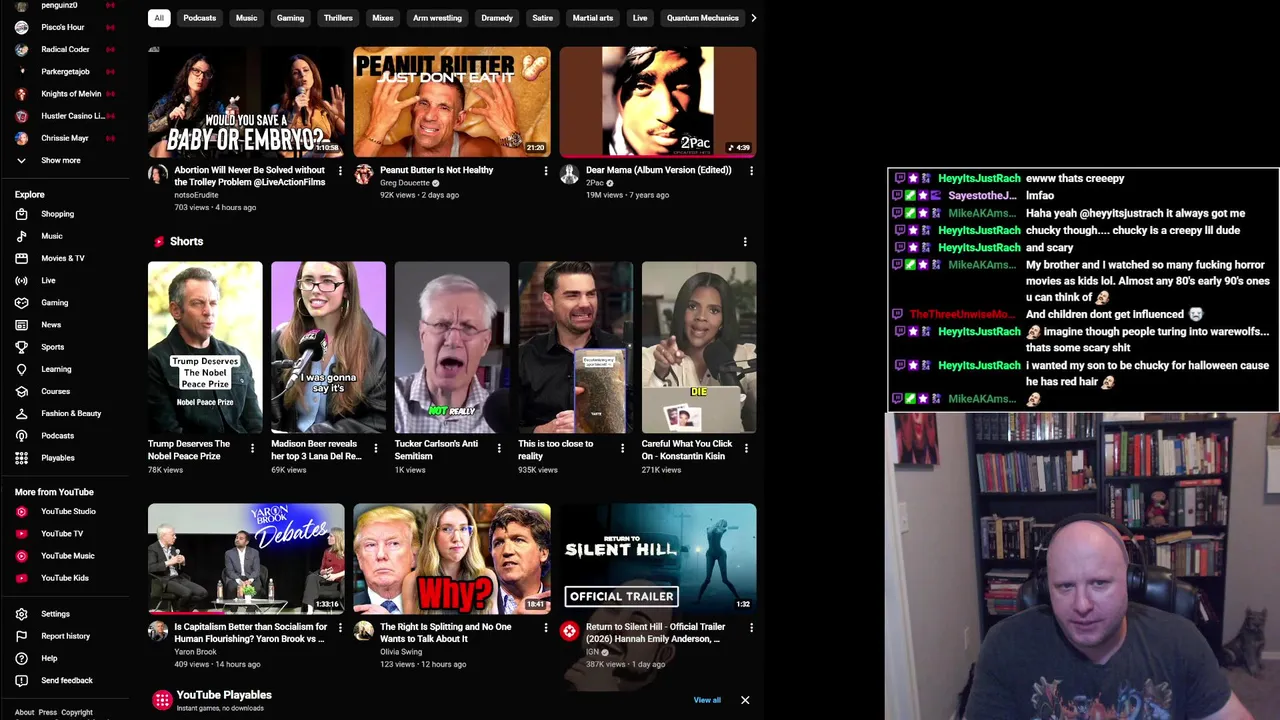The width and height of the screenshot is (1280, 720).
Task: Open options for Dear Mama video
Action: [x=752, y=171]
